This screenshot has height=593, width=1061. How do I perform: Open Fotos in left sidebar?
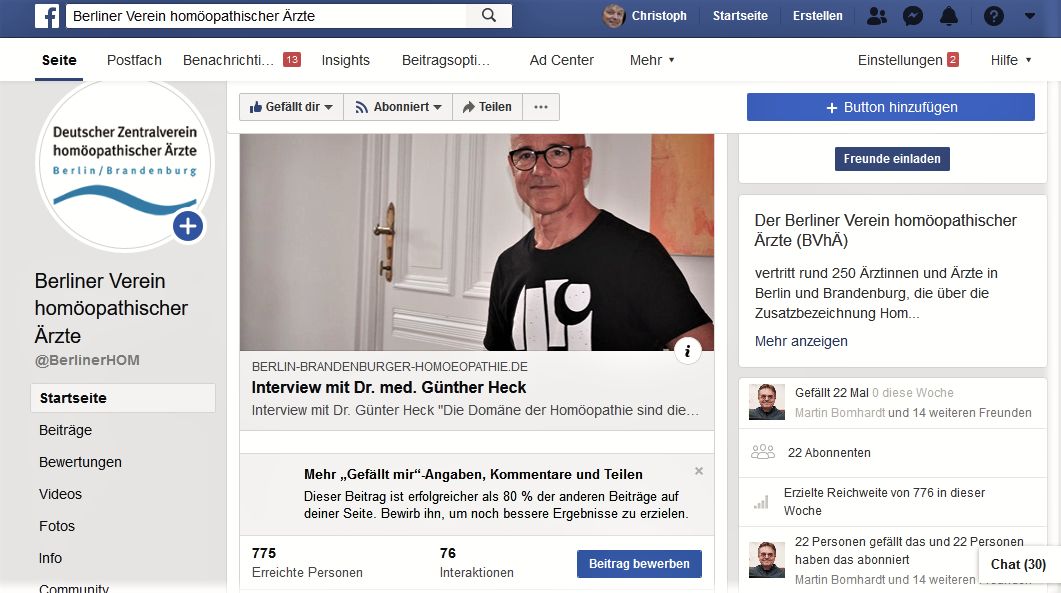coord(57,526)
